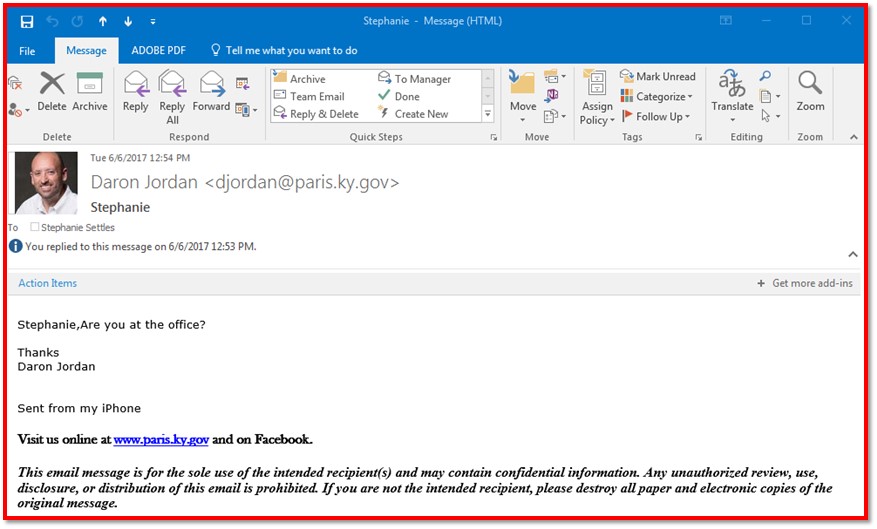Screen dimensions: 877x529
Task: Open the File tab
Action: pyautogui.click(x=27, y=51)
